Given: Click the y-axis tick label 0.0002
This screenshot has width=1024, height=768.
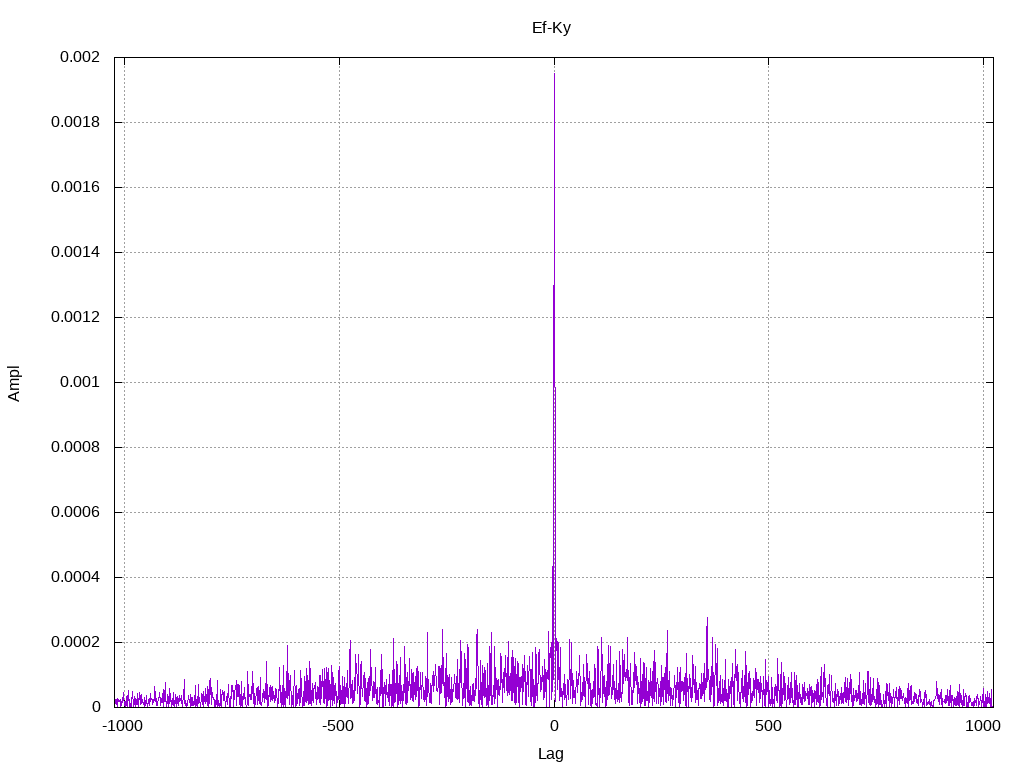Looking at the screenshot, I should (x=75, y=642).
